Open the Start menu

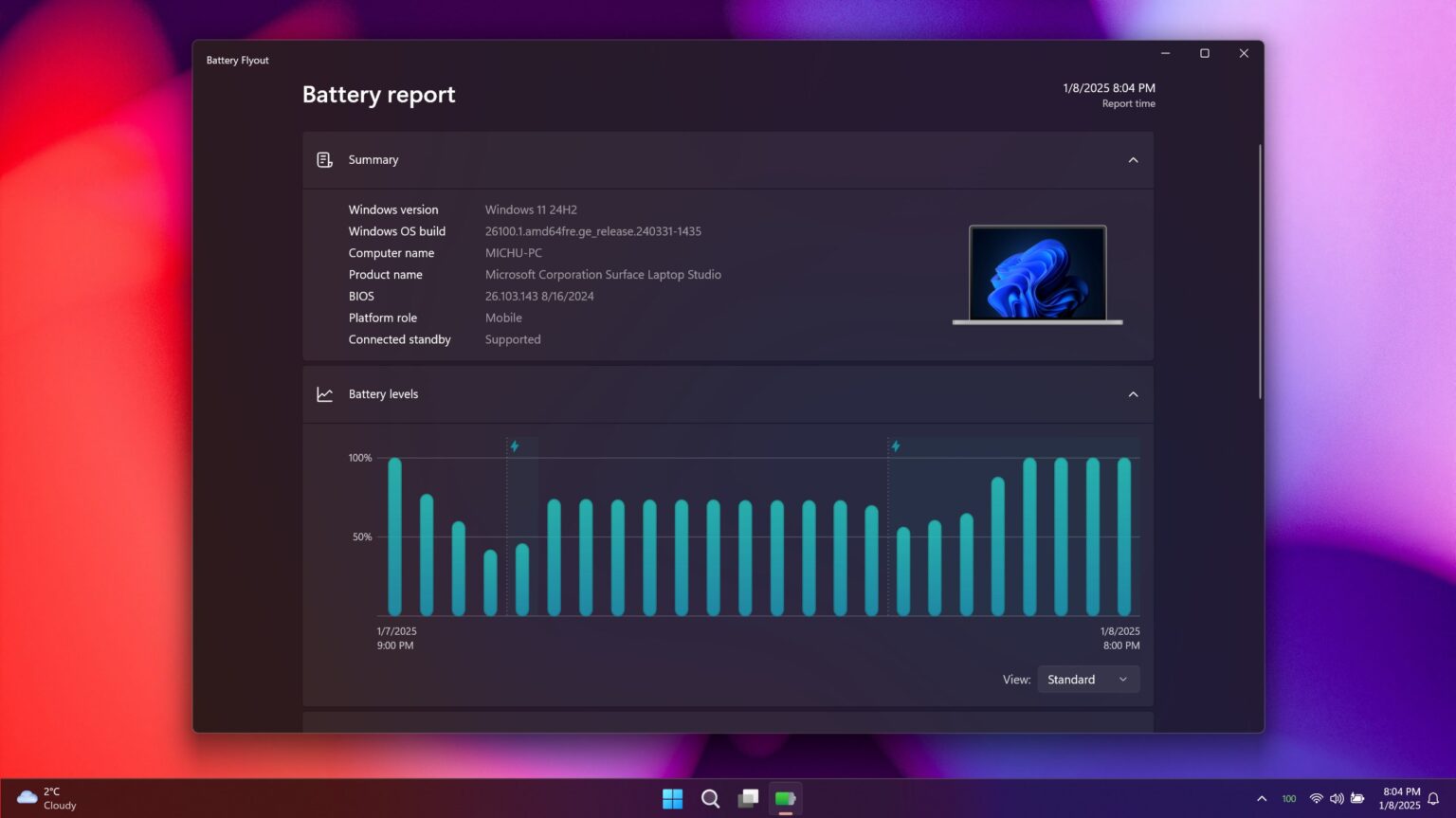point(673,798)
